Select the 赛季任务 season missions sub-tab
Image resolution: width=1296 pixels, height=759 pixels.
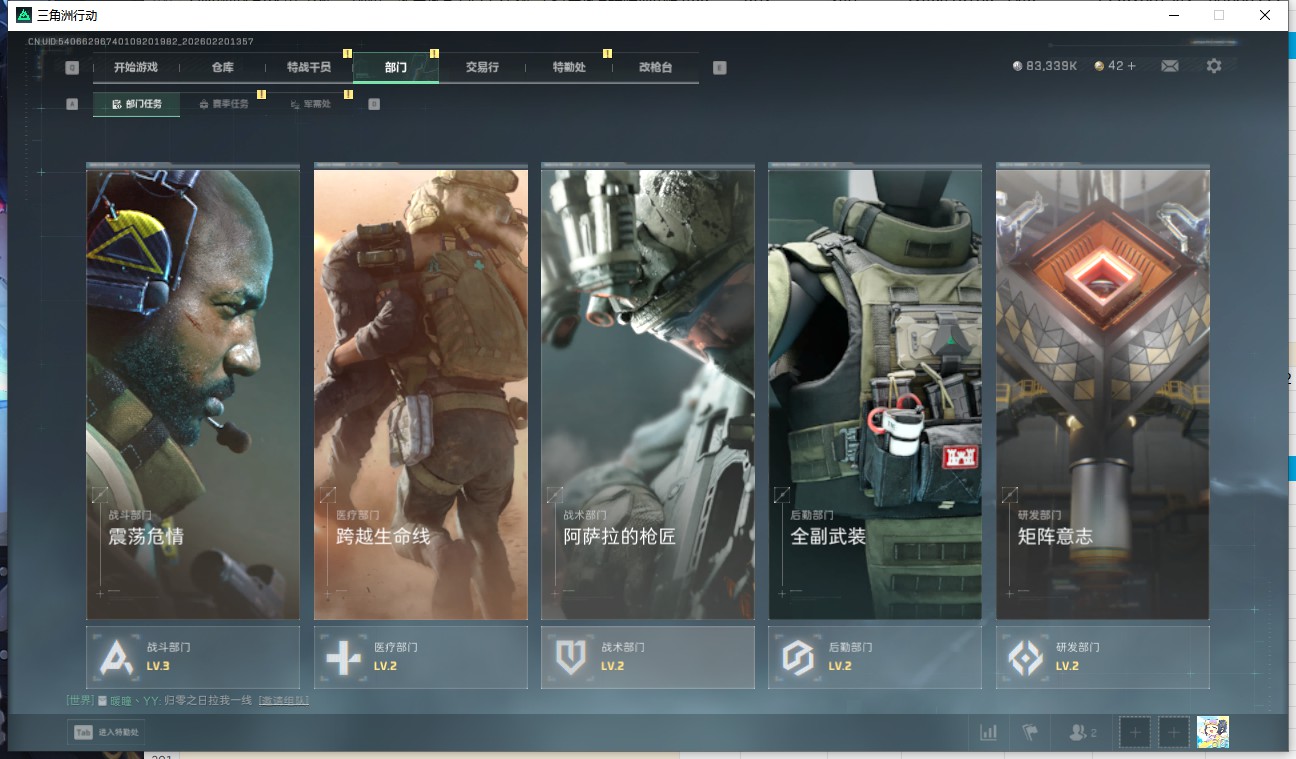[x=224, y=104]
